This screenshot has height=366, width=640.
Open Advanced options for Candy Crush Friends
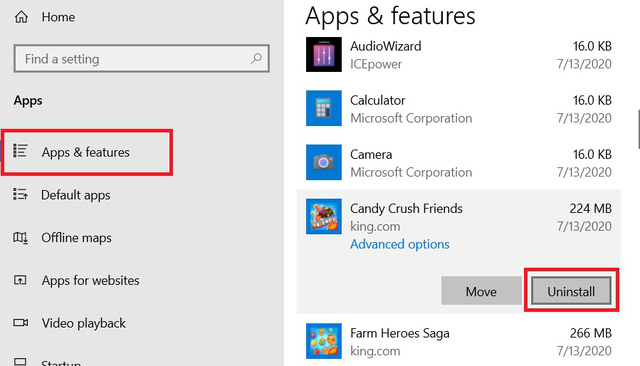(400, 244)
